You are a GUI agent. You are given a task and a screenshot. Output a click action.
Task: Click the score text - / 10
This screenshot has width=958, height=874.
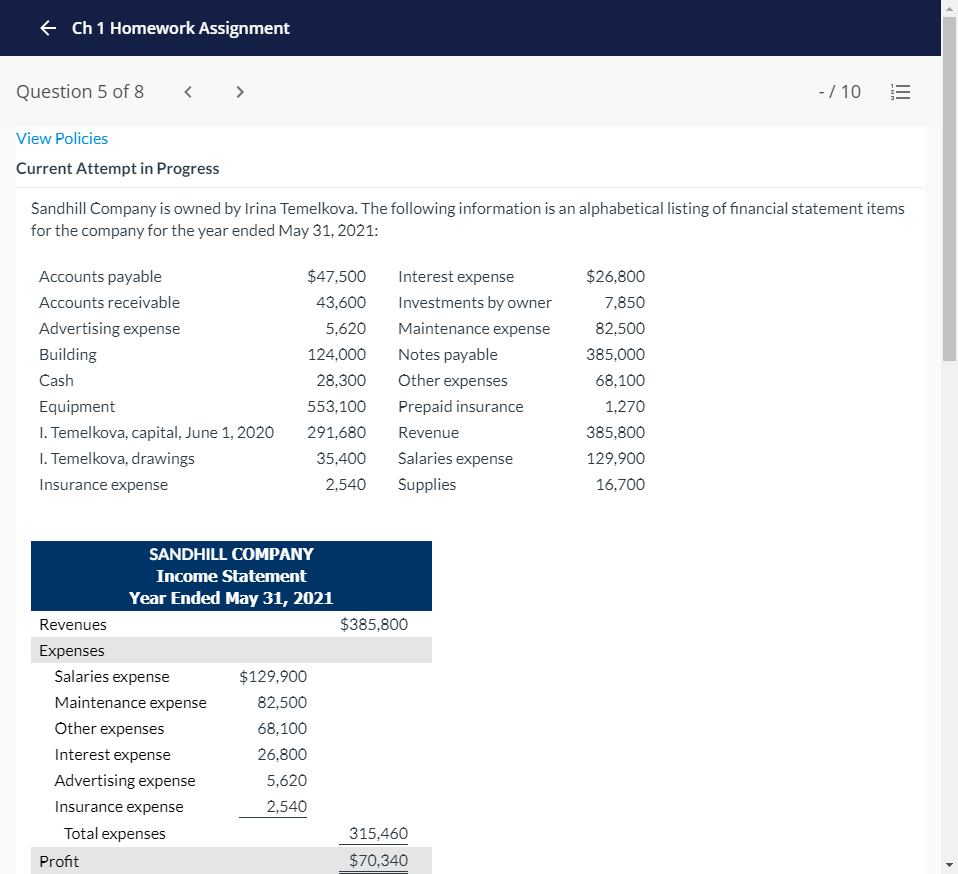pos(839,92)
